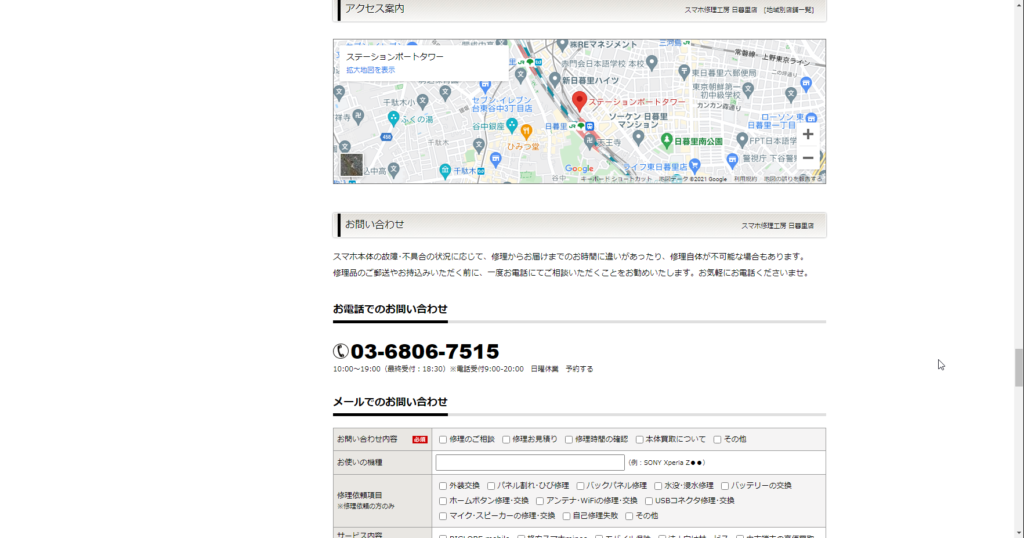Open 拡大地図を表示 link
The width and height of the screenshot is (1024, 538).
pos(370,70)
